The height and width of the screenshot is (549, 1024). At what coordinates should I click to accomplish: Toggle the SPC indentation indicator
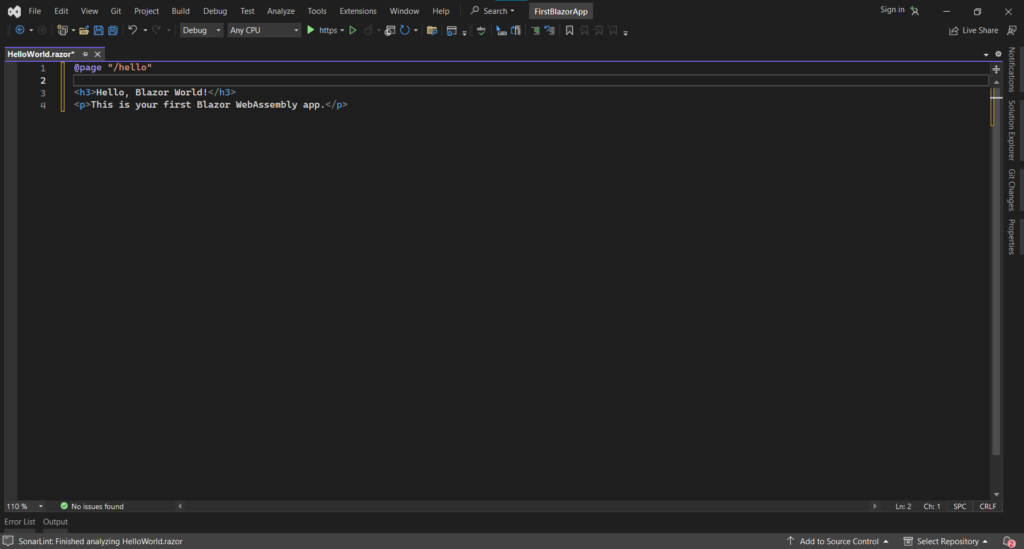959,507
